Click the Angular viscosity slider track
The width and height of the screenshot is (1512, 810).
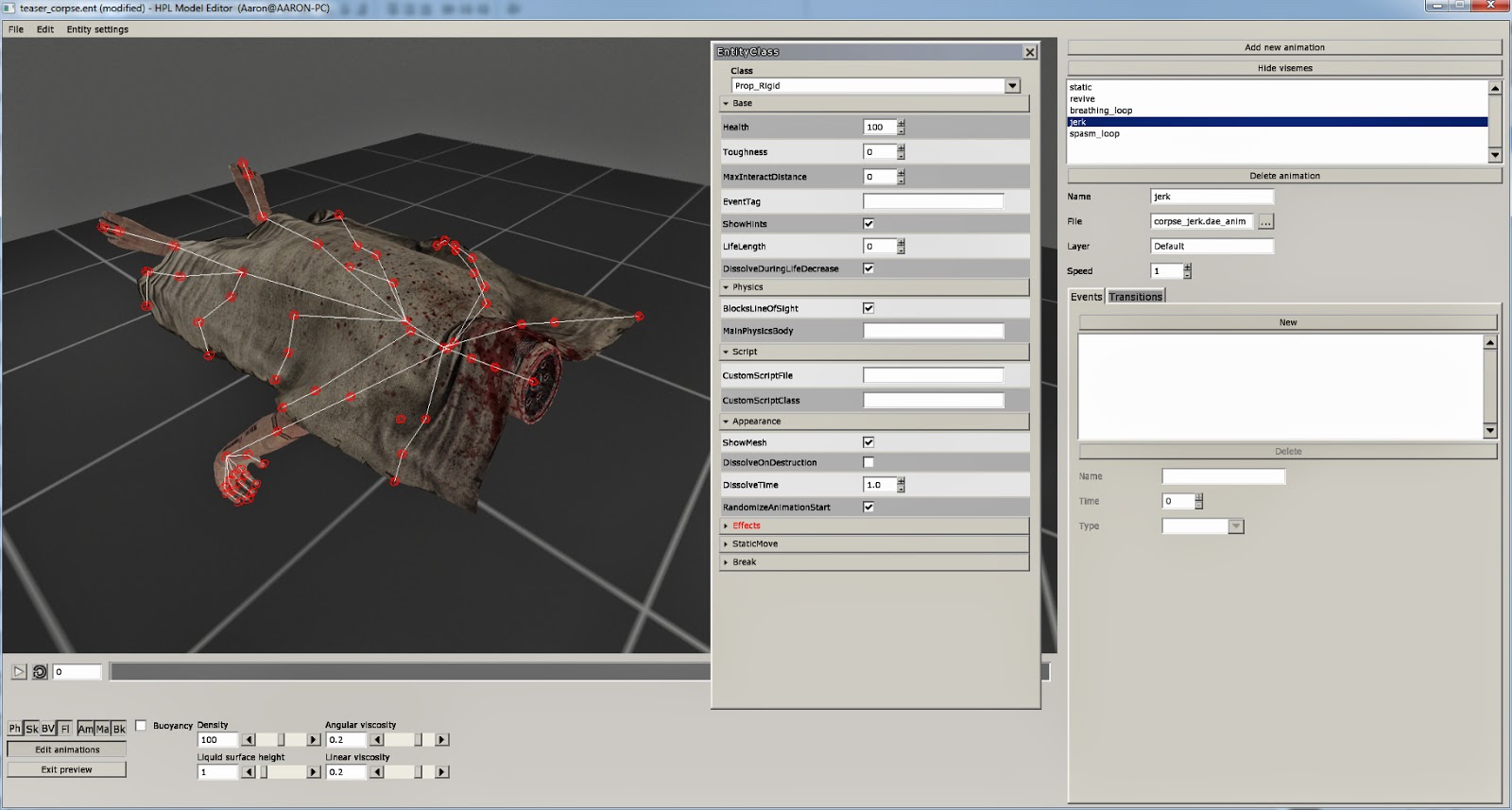(x=409, y=740)
